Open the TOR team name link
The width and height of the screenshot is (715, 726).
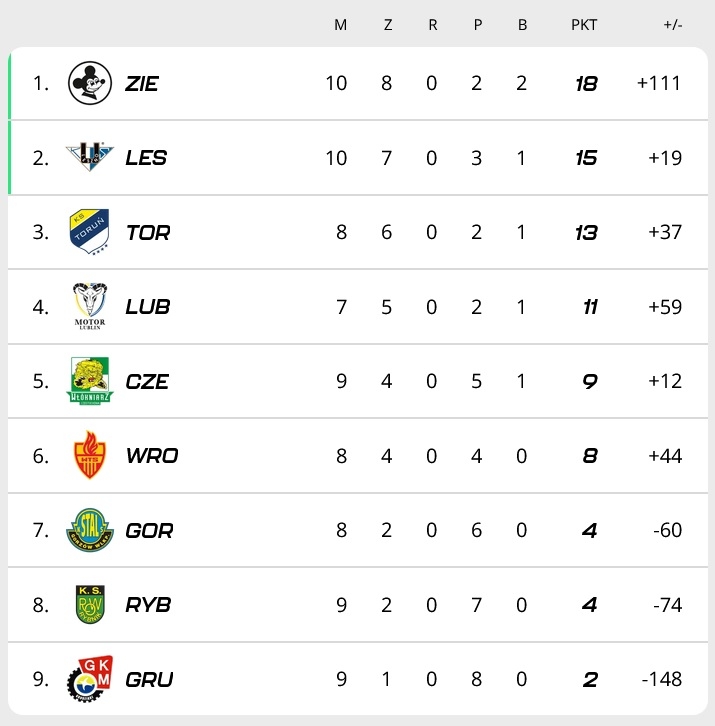click(148, 233)
